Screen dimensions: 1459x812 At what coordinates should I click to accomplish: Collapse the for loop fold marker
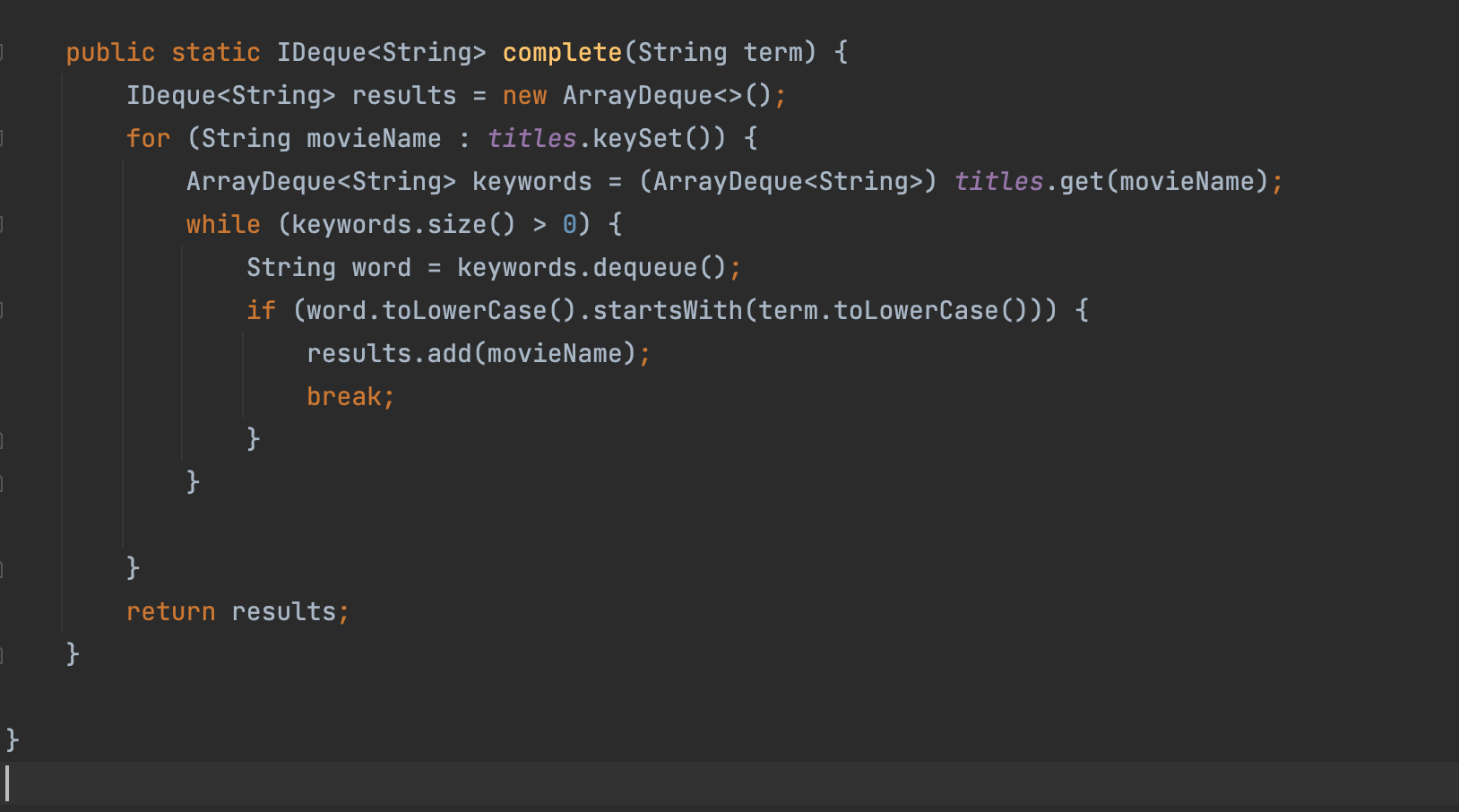coord(2,139)
